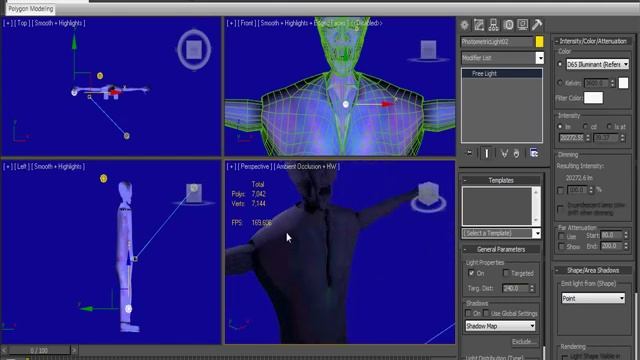Toggle Light Properties On checkbox
Screen dimensions: 640x360
tap(471, 273)
